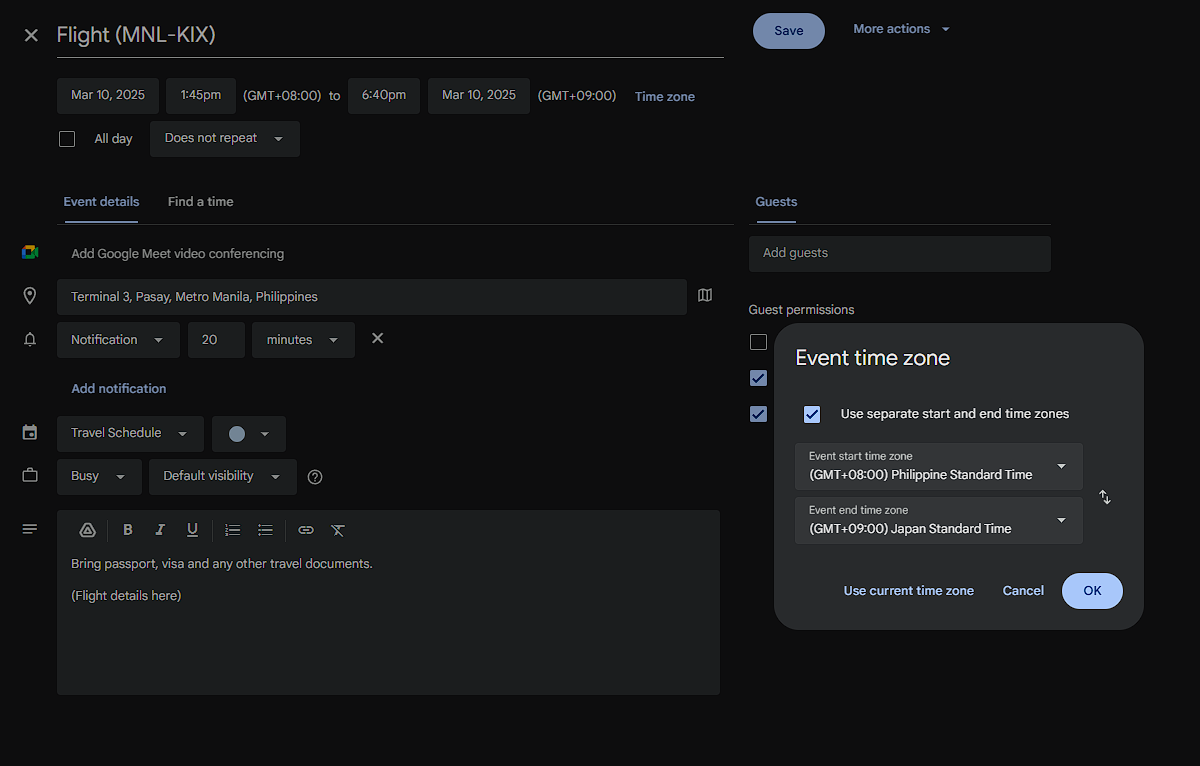Switch to the Event details tab
Image resolution: width=1200 pixels, height=766 pixels.
pos(101,202)
